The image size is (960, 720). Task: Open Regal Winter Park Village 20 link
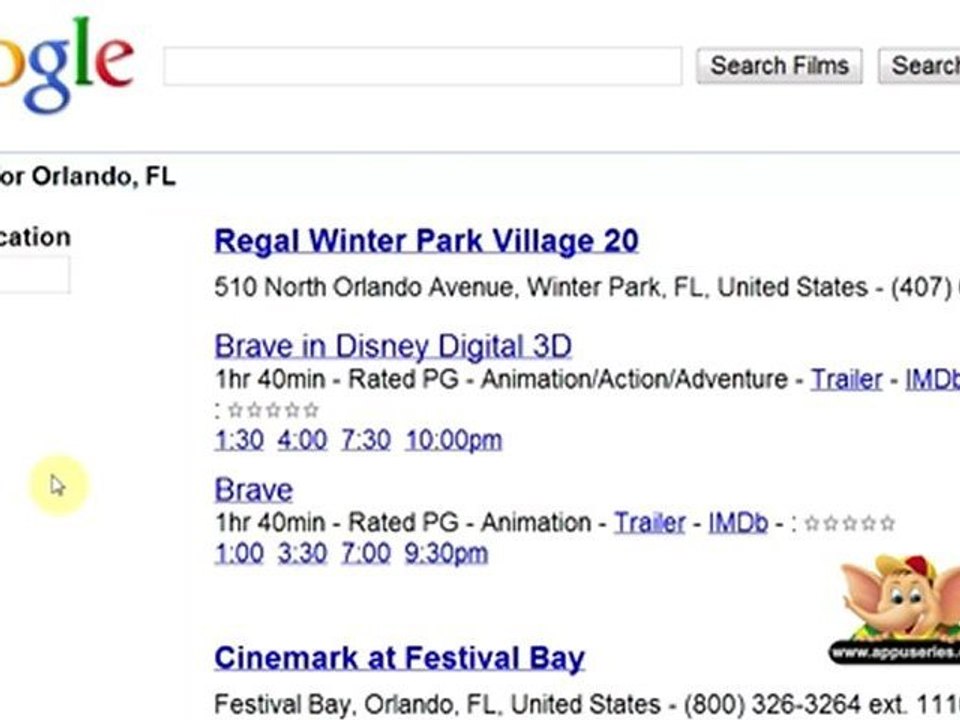pyautogui.click(x=426, y=241)
